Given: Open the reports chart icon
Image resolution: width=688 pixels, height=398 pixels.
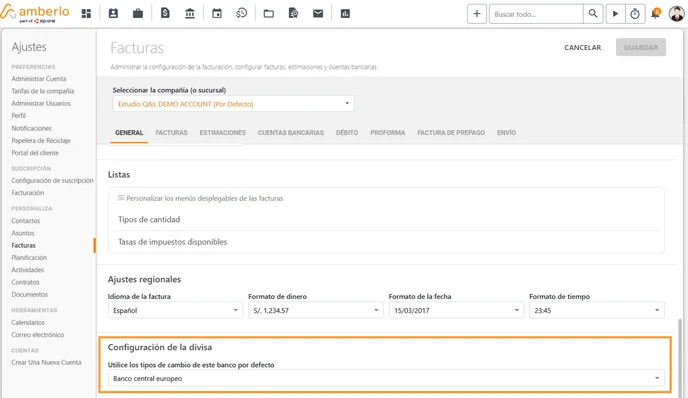Looking at the screenshot, I should tap(345, 14).
